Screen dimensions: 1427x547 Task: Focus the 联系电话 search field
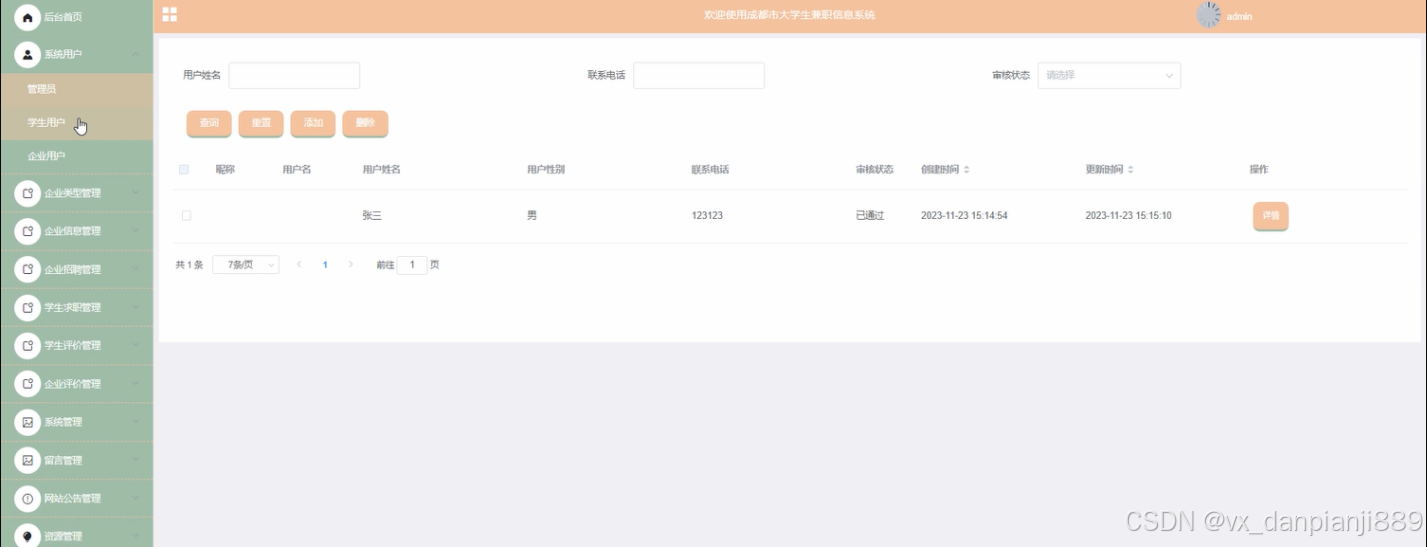pyautogui.click(x=699, y=76)
